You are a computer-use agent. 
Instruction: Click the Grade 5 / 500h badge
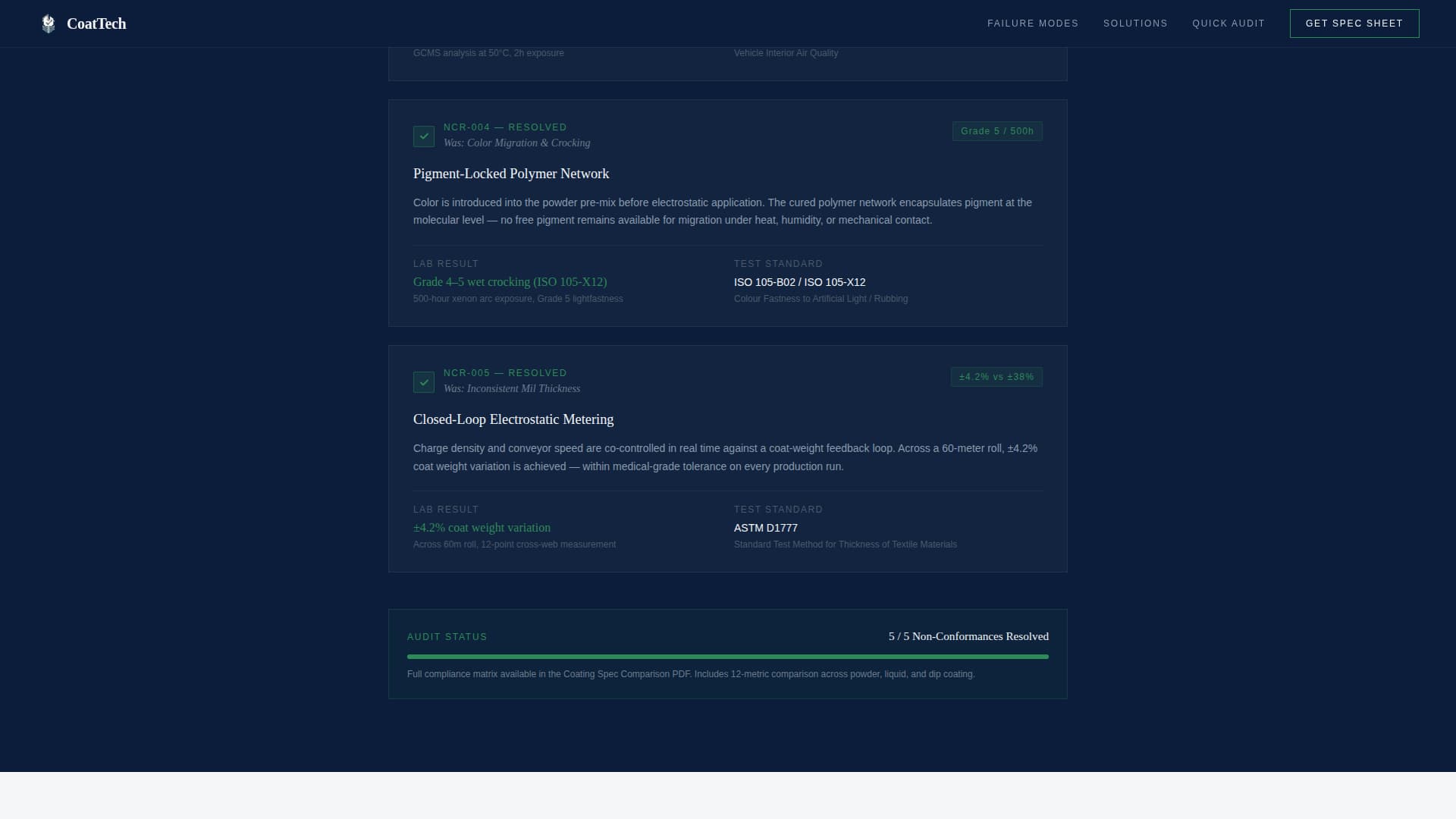tap(996, 130)
